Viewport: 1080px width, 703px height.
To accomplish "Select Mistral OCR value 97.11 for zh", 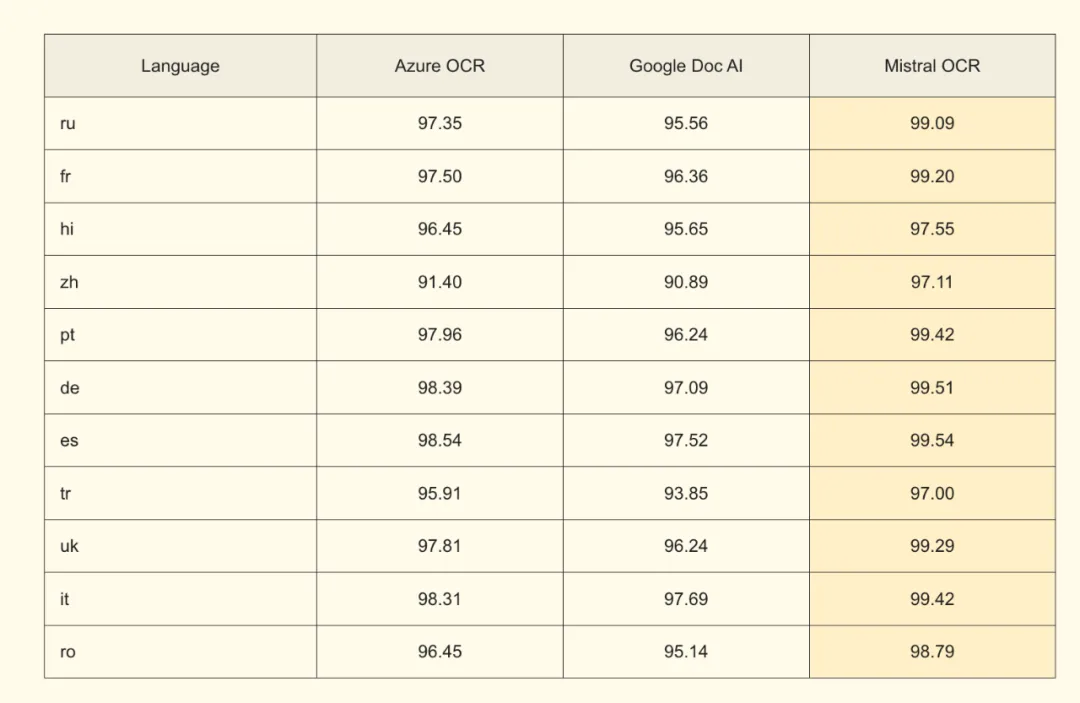I will pos(932,282).
